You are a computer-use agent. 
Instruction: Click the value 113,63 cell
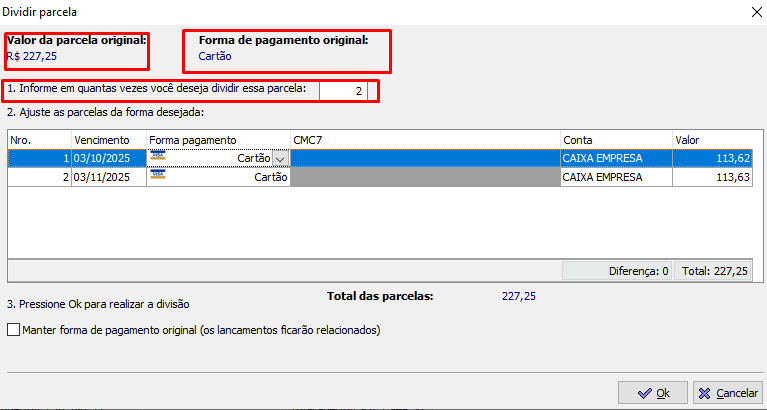pyautogui.click(x=712, y=177)
